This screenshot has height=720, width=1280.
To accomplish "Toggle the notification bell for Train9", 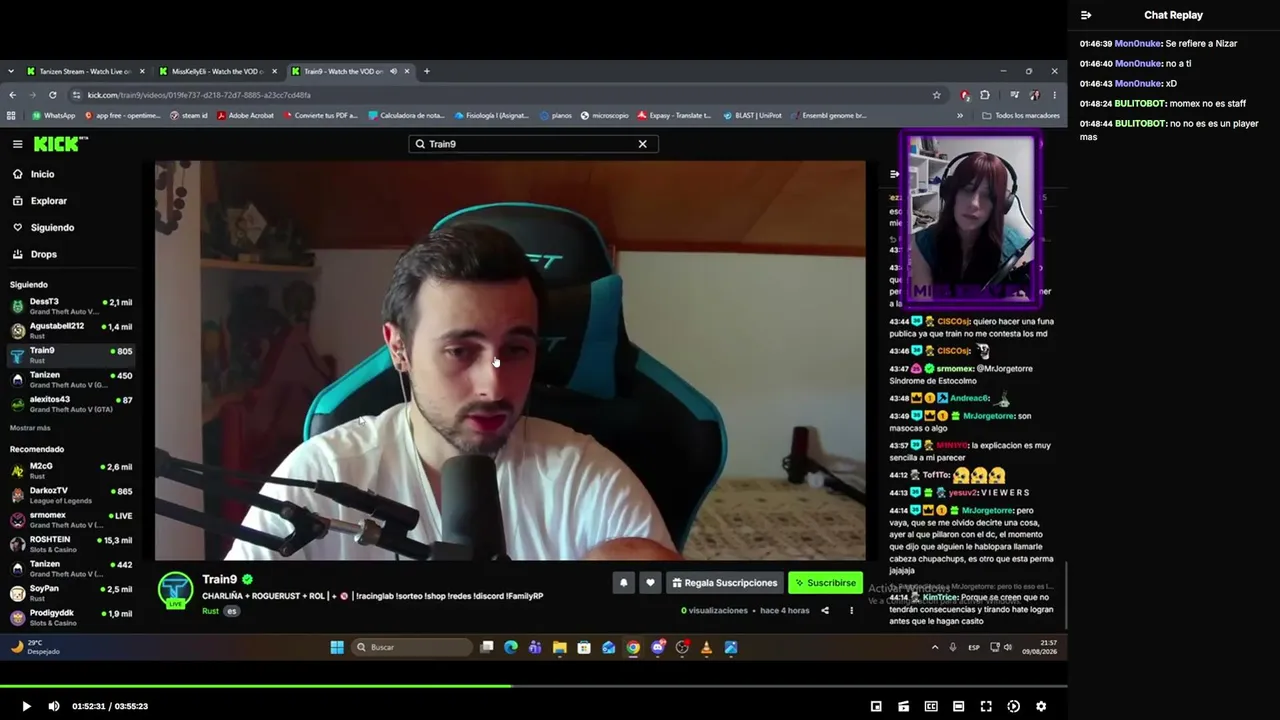I will coord(623,583).
